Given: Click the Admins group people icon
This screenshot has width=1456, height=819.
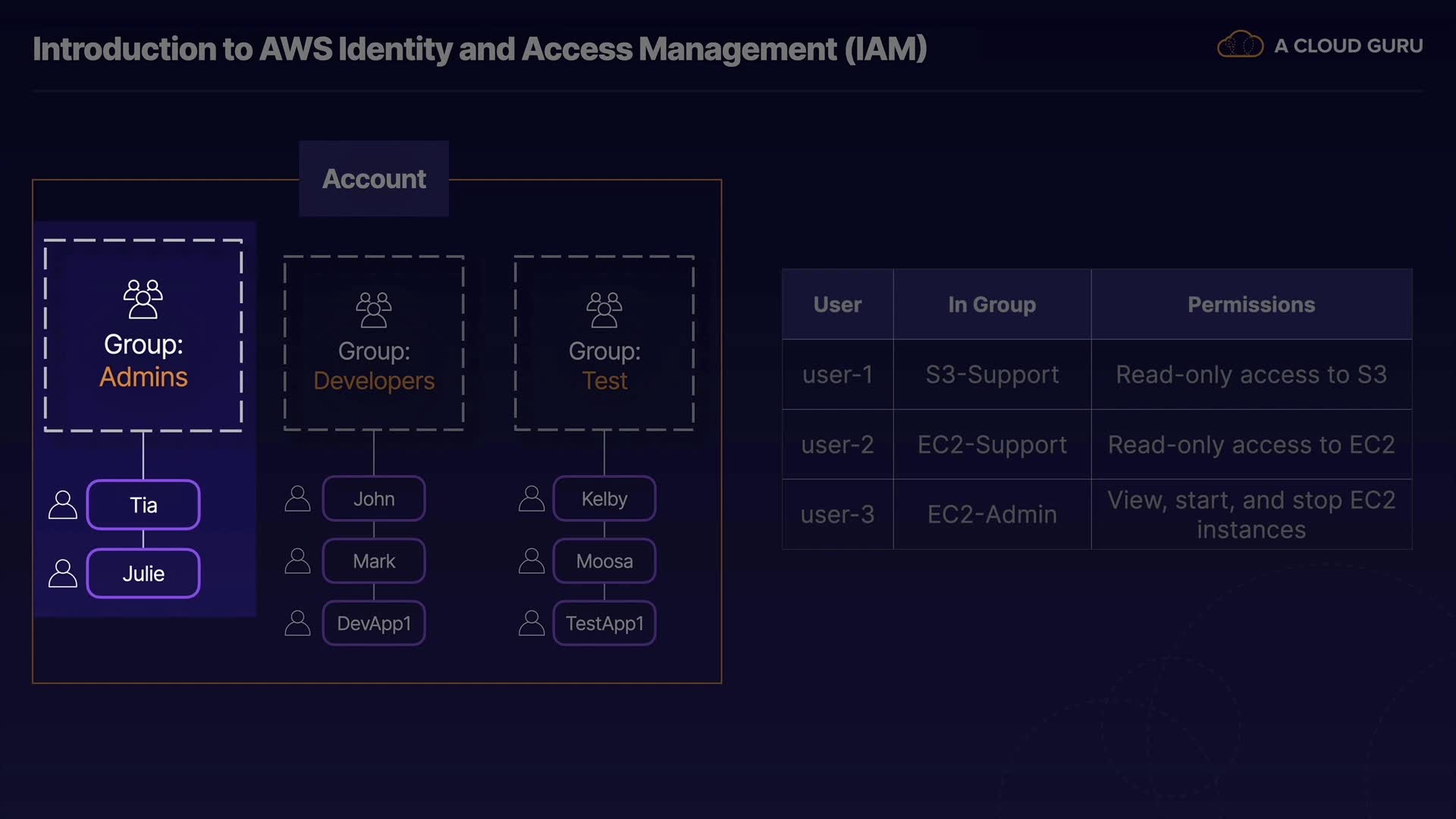Looking at the screenshot, I should tap(143, 299).
